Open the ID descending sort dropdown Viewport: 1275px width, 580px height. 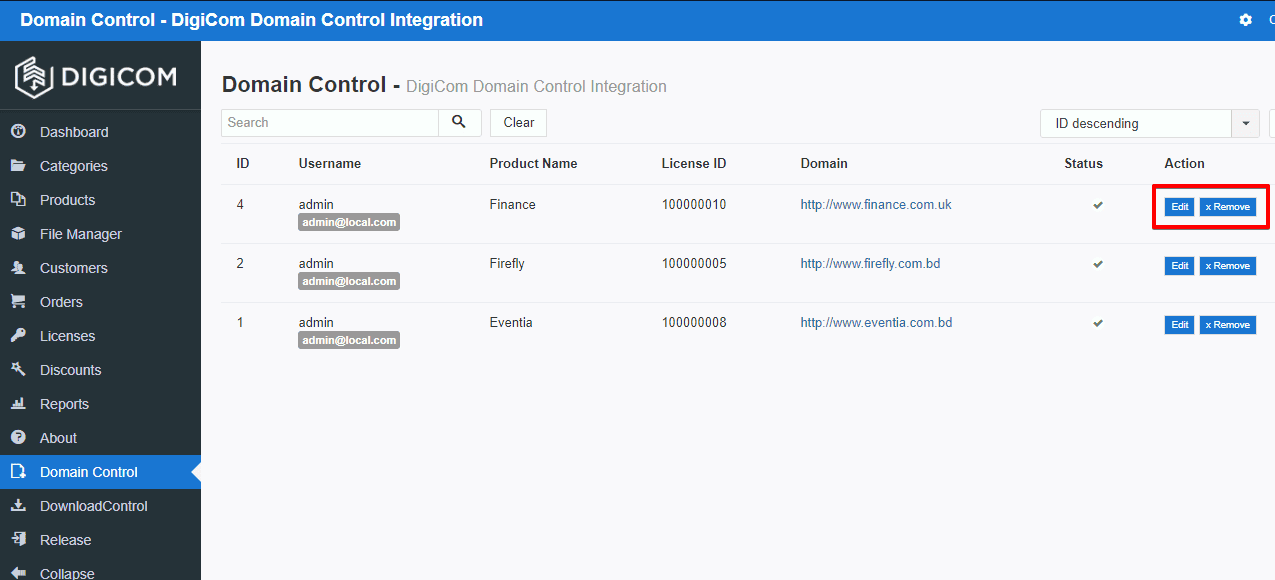point(1135,123)
